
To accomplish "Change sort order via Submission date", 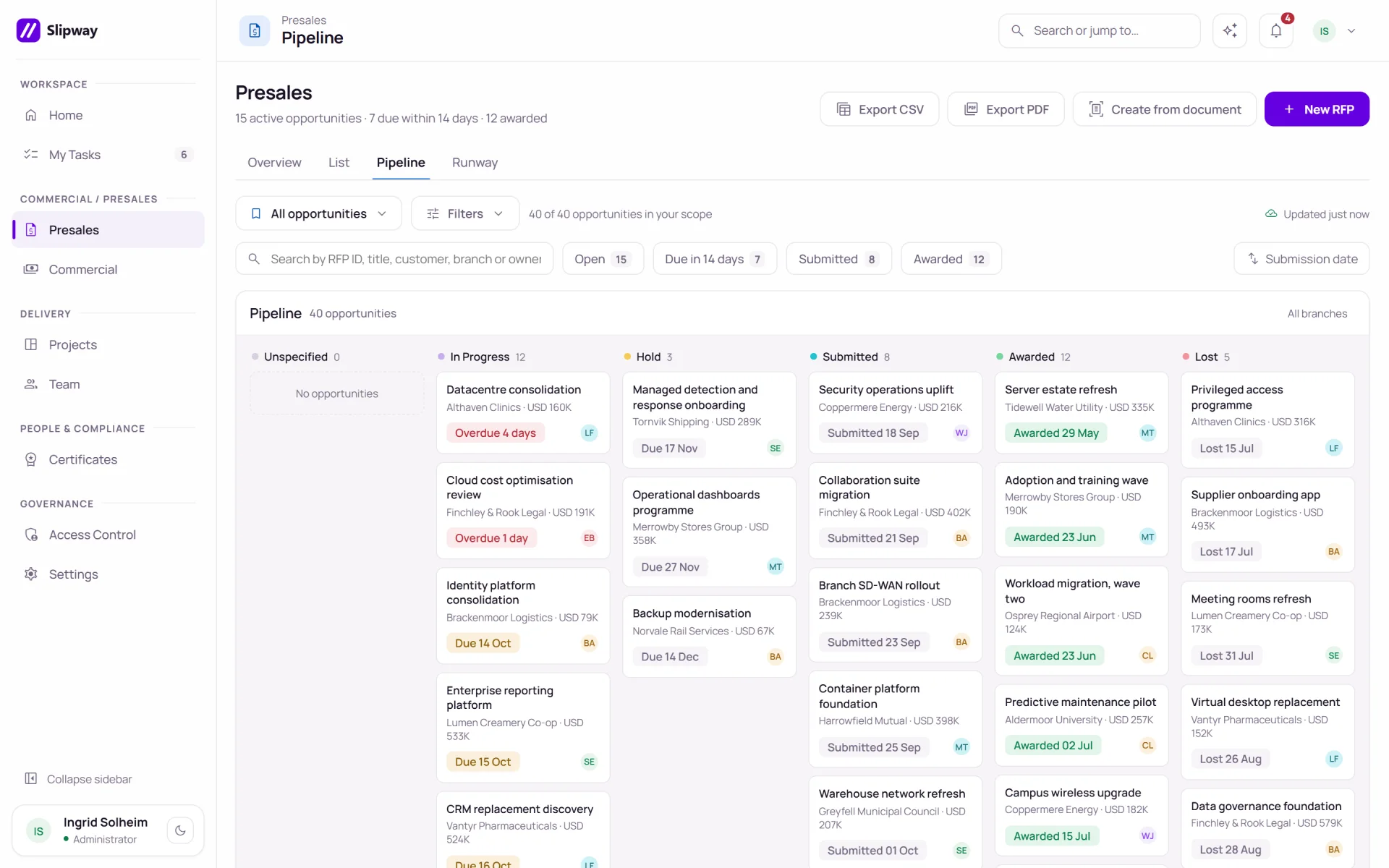I will 1301,259.
